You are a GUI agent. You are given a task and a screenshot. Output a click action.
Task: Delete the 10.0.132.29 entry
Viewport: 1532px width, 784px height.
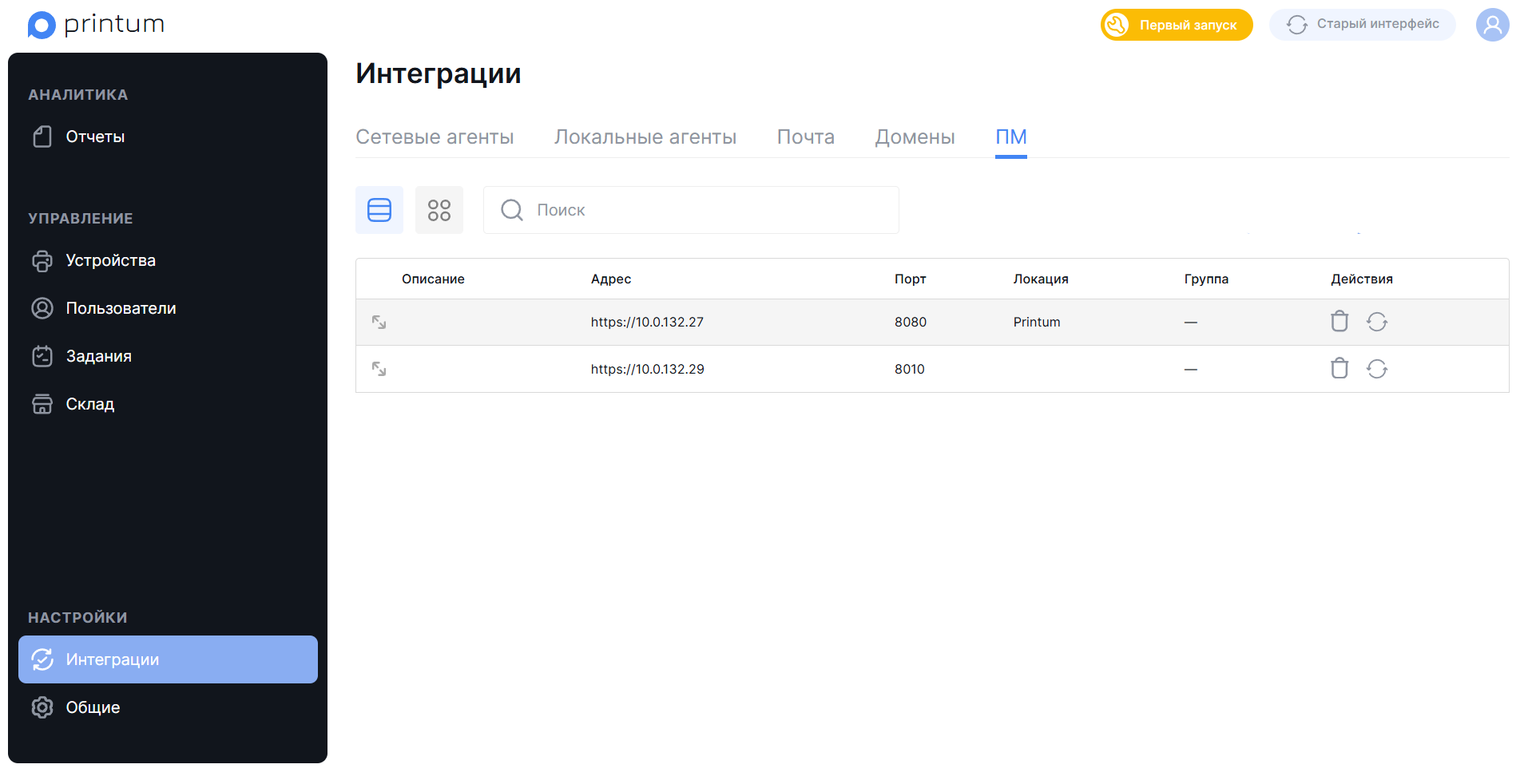pyautogui.click(x=1340, y=369)
